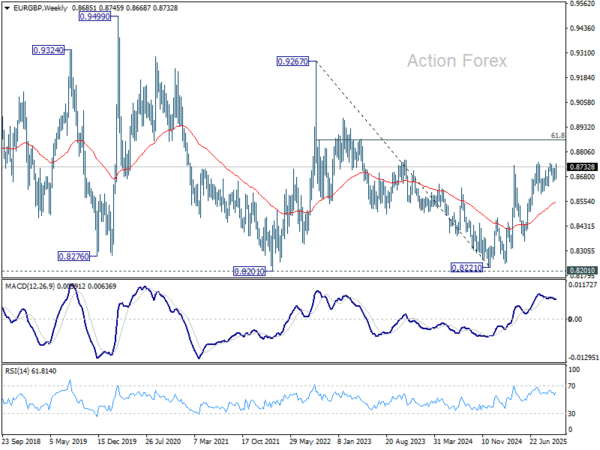This screenshot has width=600, height=450.
Task: Click the 0.82760 low price label
Action: 75,256
